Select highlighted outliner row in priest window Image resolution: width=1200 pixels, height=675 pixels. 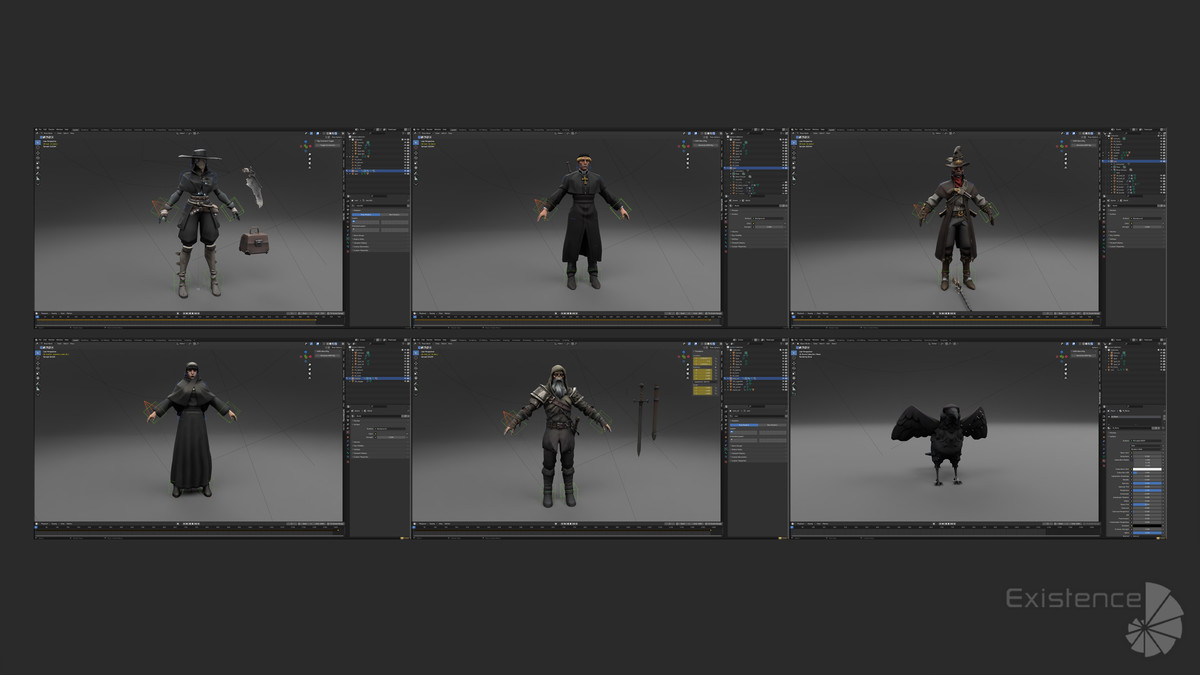pos(756,168)
